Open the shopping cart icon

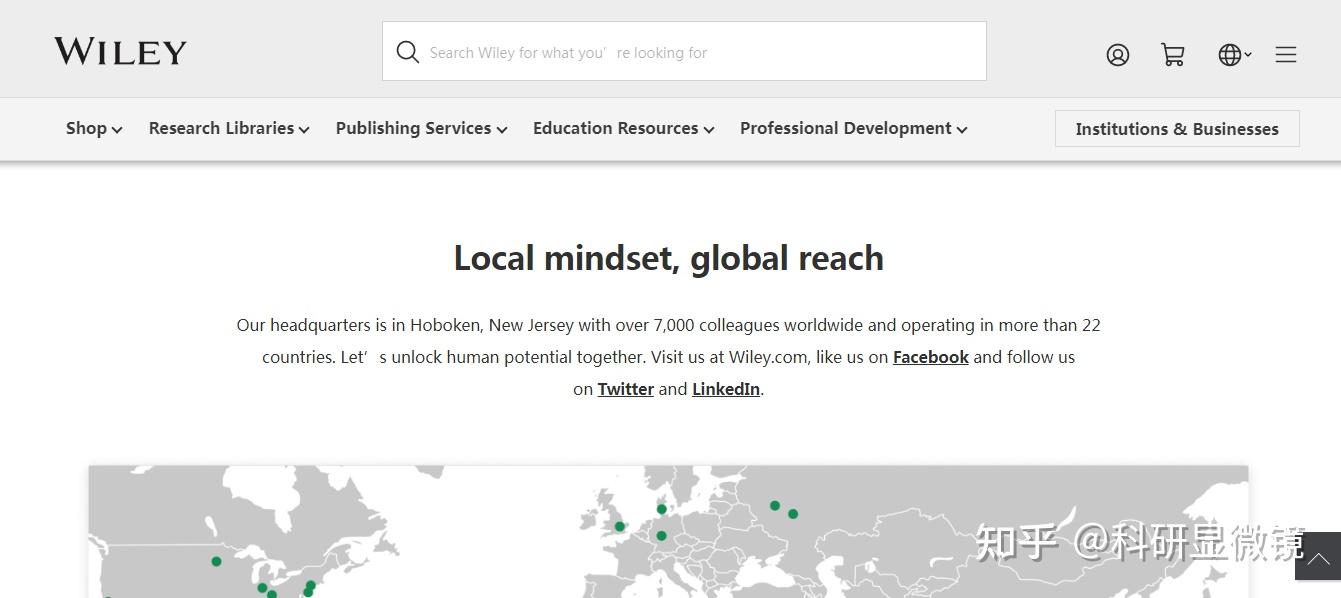pos(1172,55)
